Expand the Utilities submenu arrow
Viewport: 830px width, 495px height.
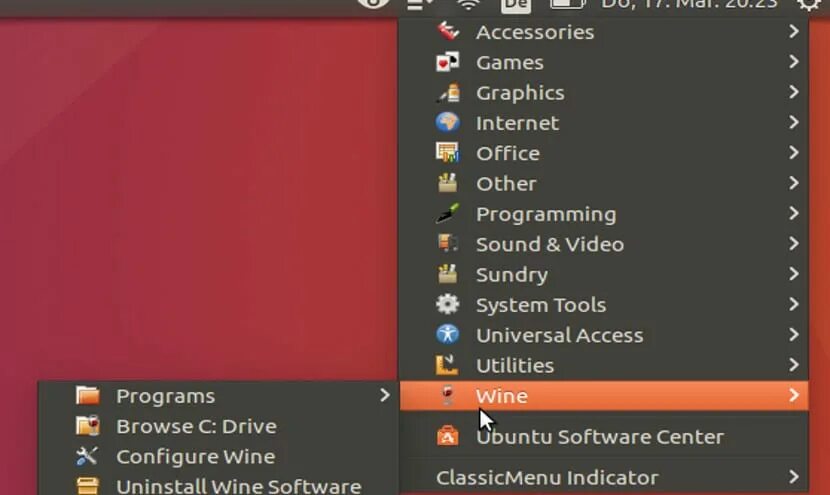pyautogui.click(x=793, y=365)
